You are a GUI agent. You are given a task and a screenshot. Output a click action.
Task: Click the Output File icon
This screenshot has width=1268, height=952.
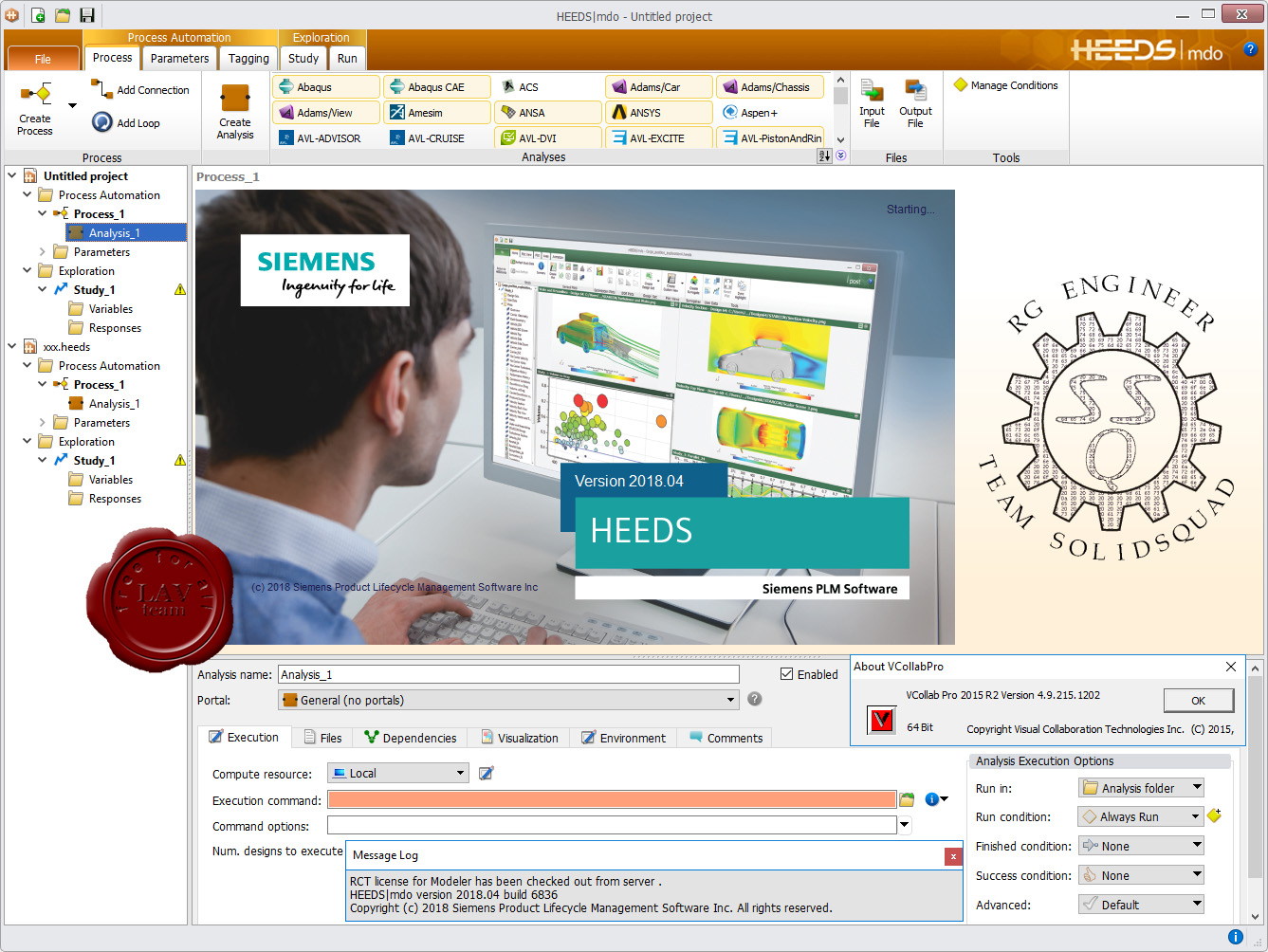[916, 90]
